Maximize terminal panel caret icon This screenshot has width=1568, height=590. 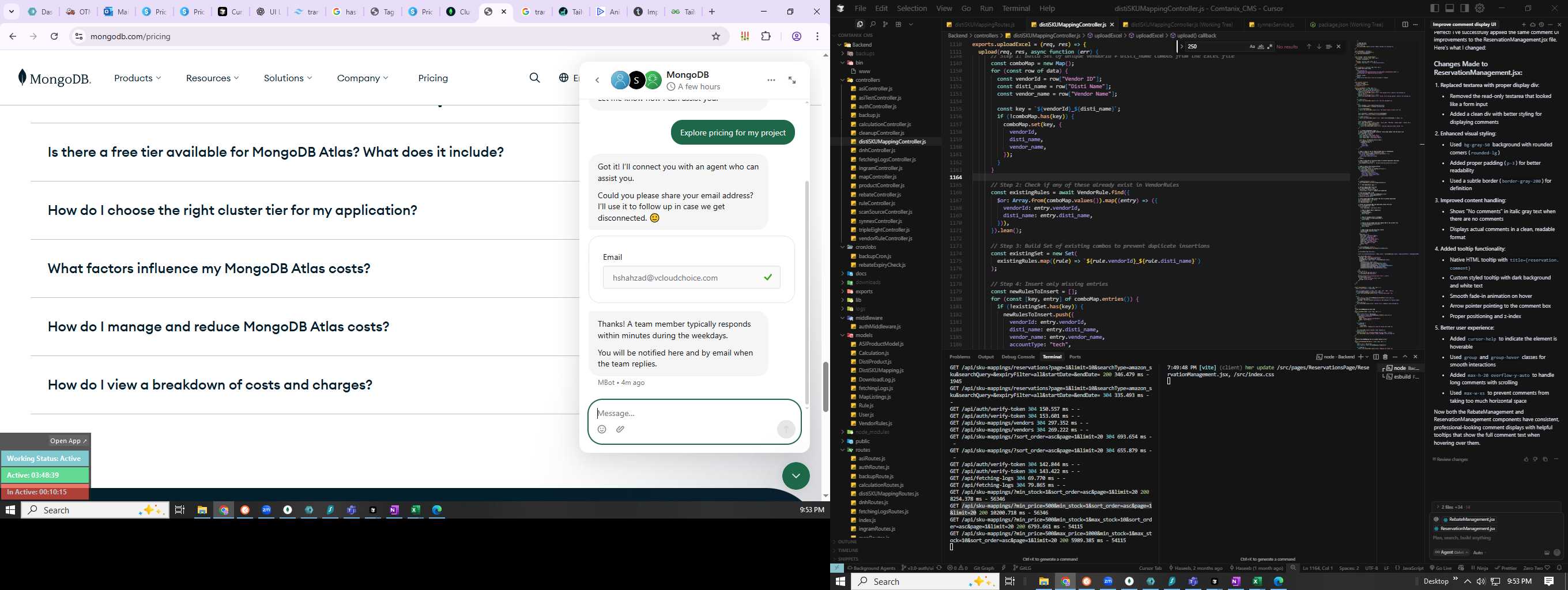coord(1405,357)
